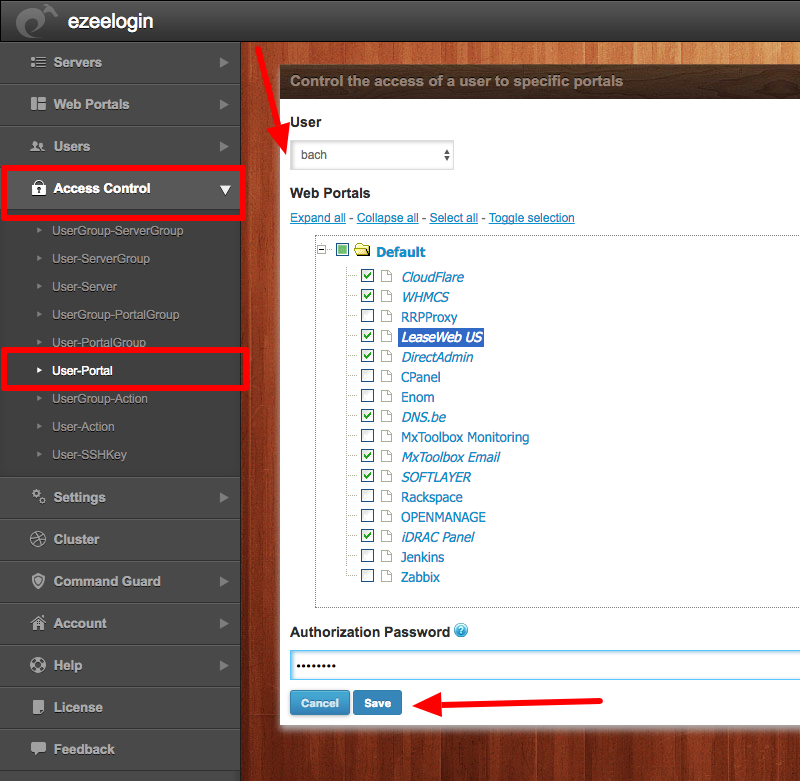Viewport: 800px width, 781px height.
Task: Click the ezeelogin logo icon
Action: click(36, 21)
